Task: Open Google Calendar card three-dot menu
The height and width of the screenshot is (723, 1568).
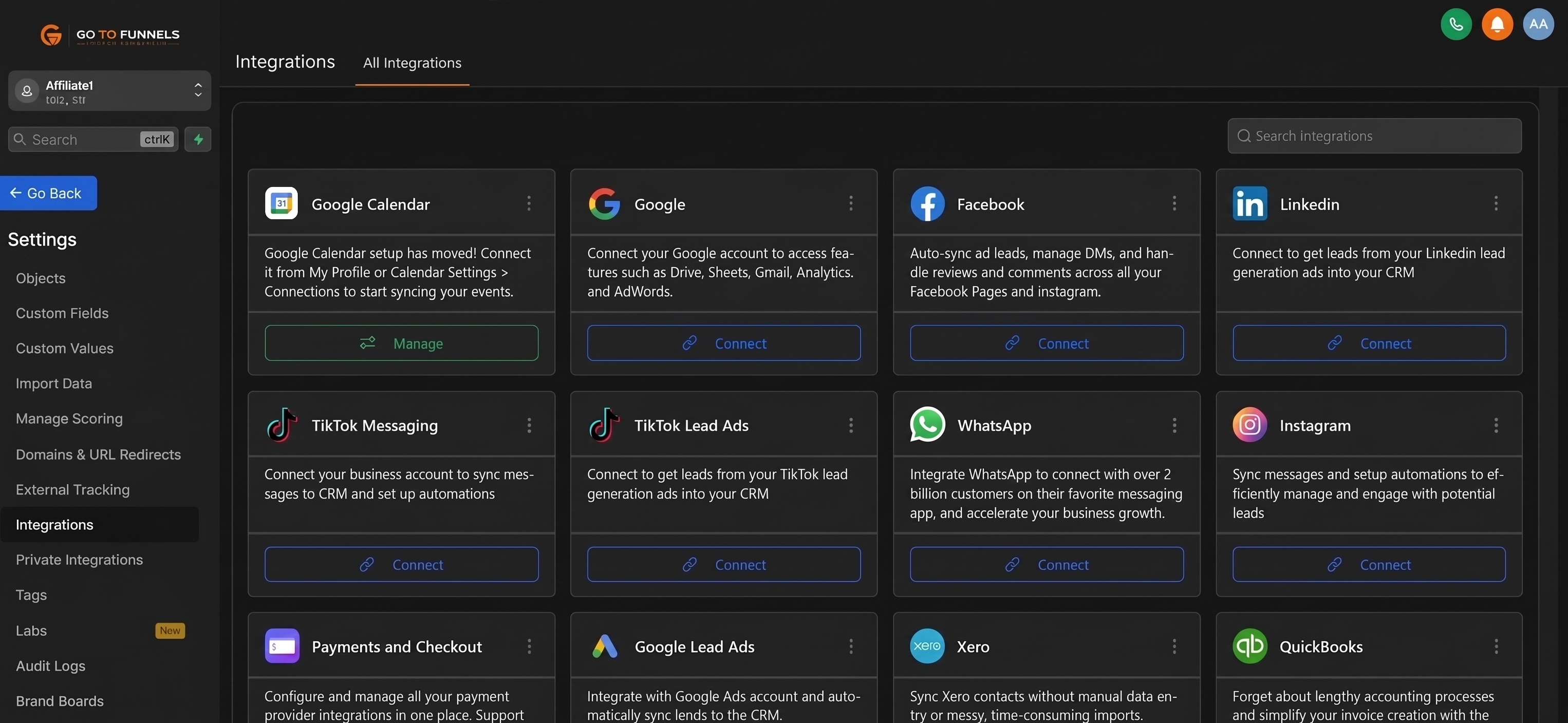Action: [x=528, y=203]
